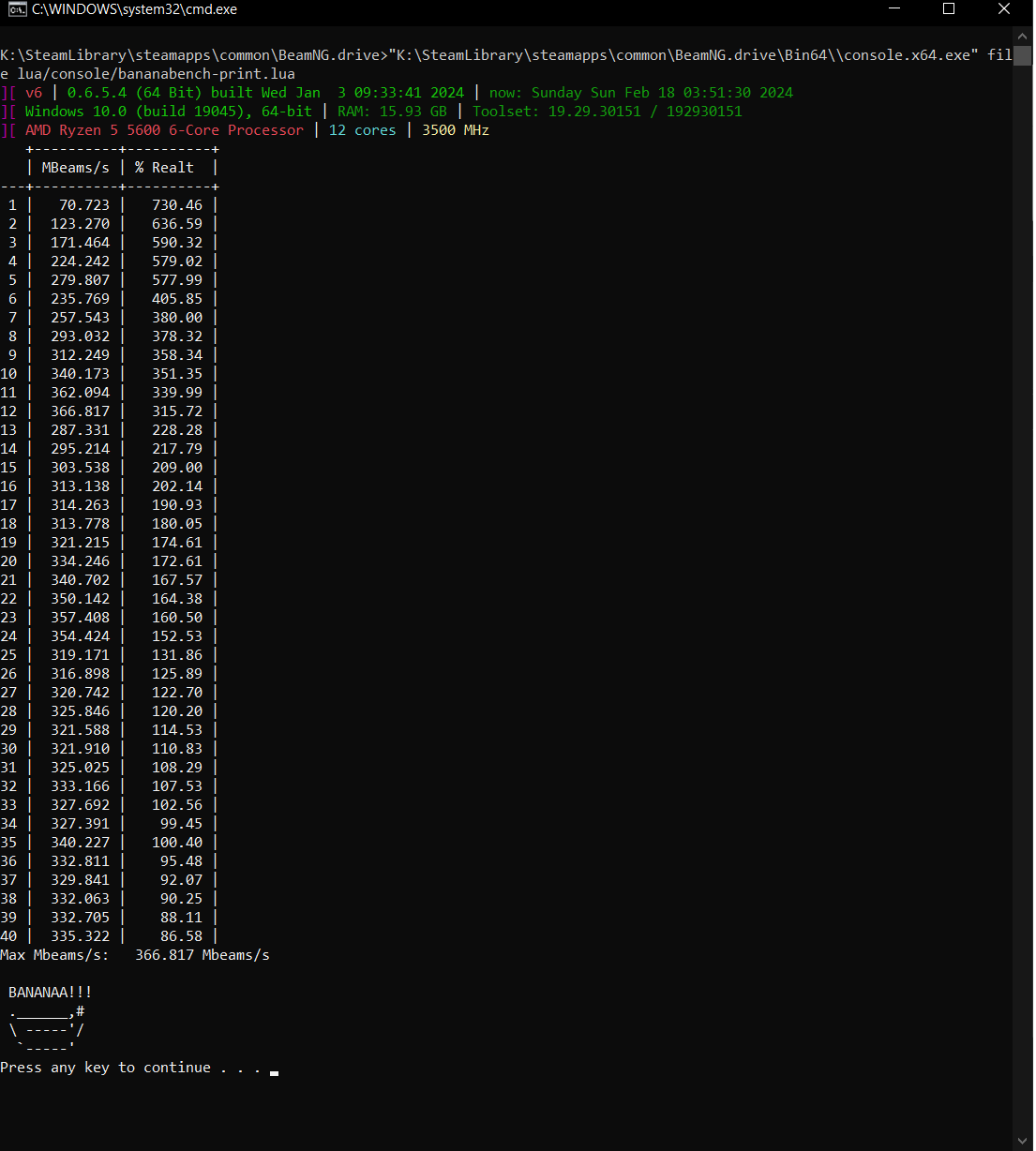Image resolution: width=1036 pixels, height=1151 pixels.
Task: Click the '% Realt' column header
Action: tap(164, 168)
